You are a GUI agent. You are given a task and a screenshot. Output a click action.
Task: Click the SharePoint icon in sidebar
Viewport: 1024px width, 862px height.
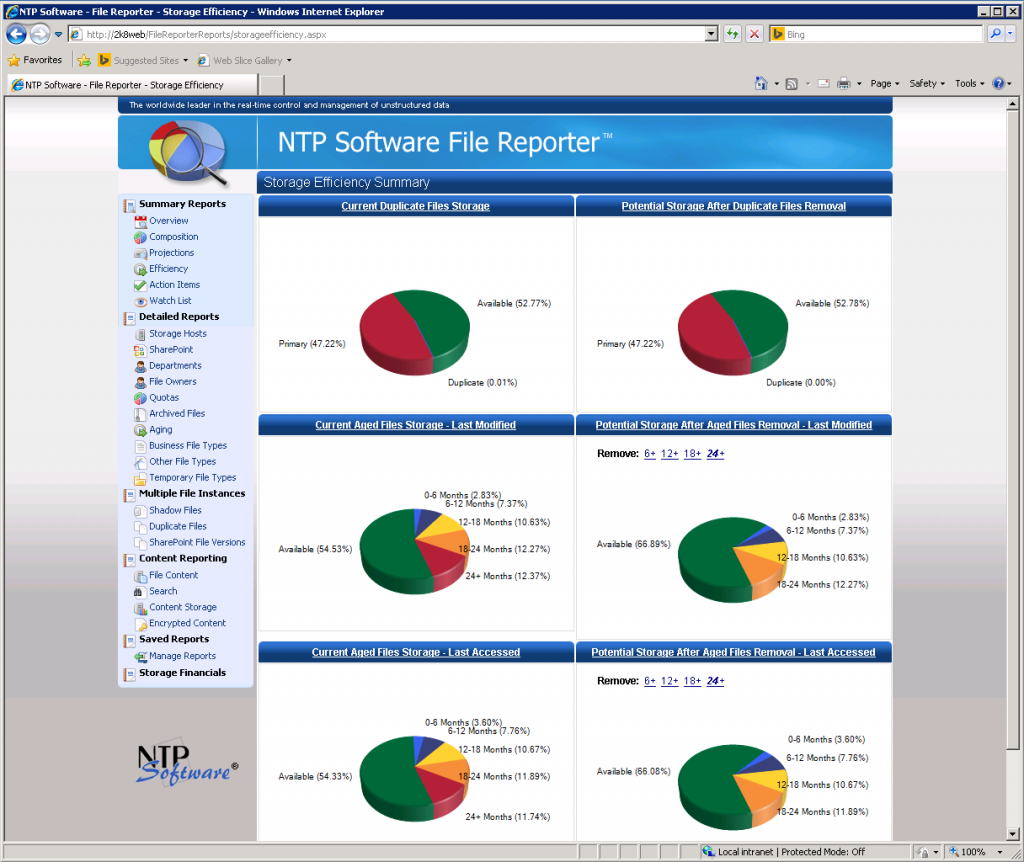140,350
